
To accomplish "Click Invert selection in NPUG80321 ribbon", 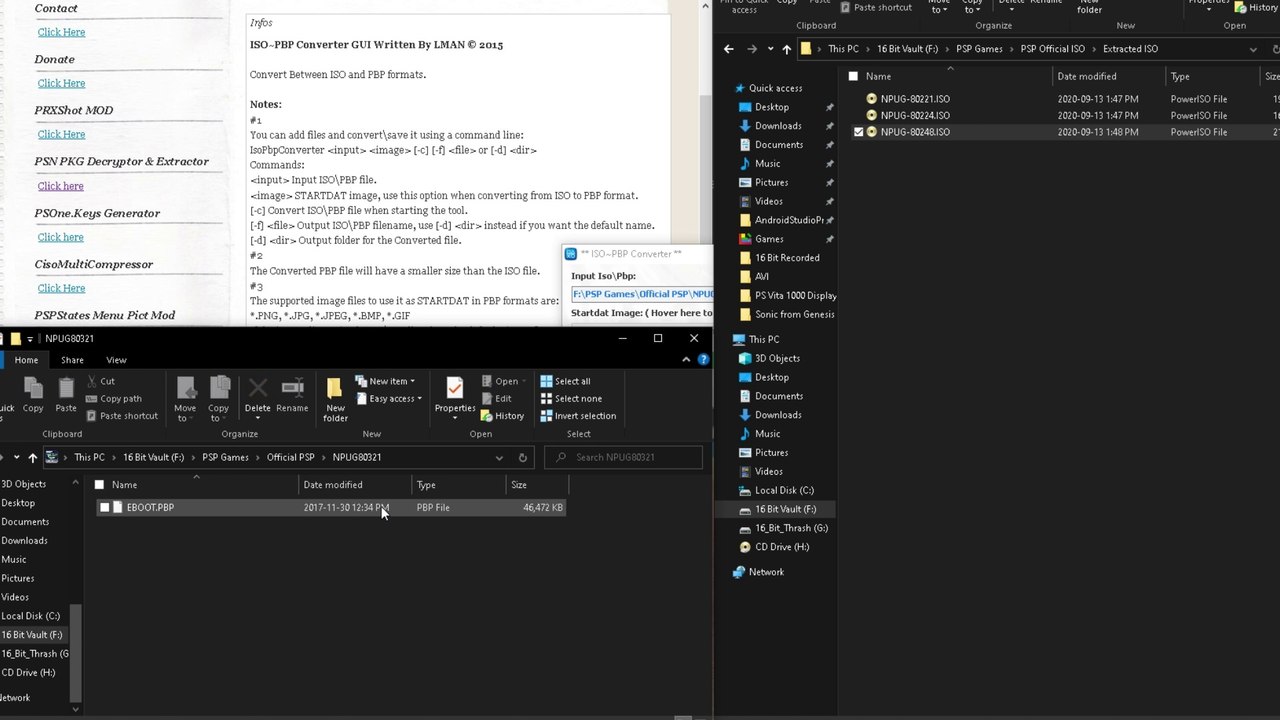I will coord(578,416).
